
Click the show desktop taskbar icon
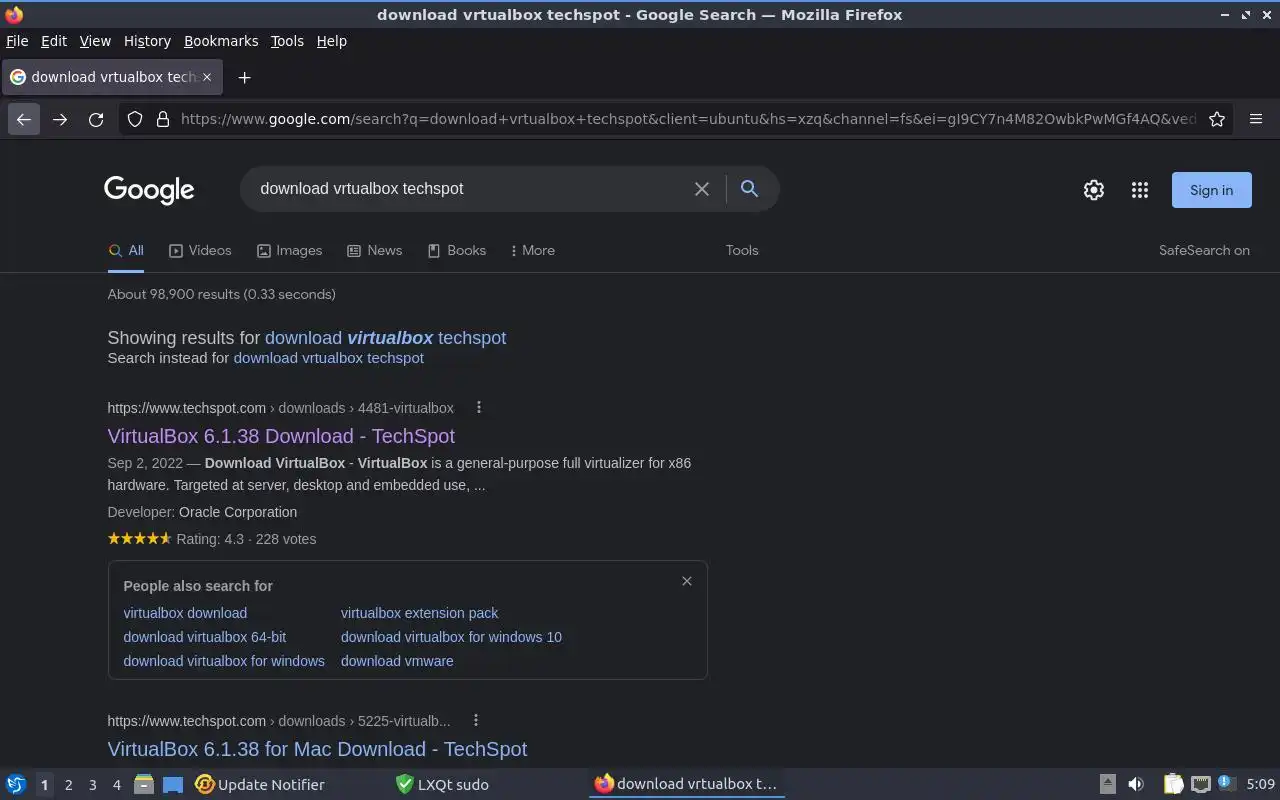[x=173, y=785]
